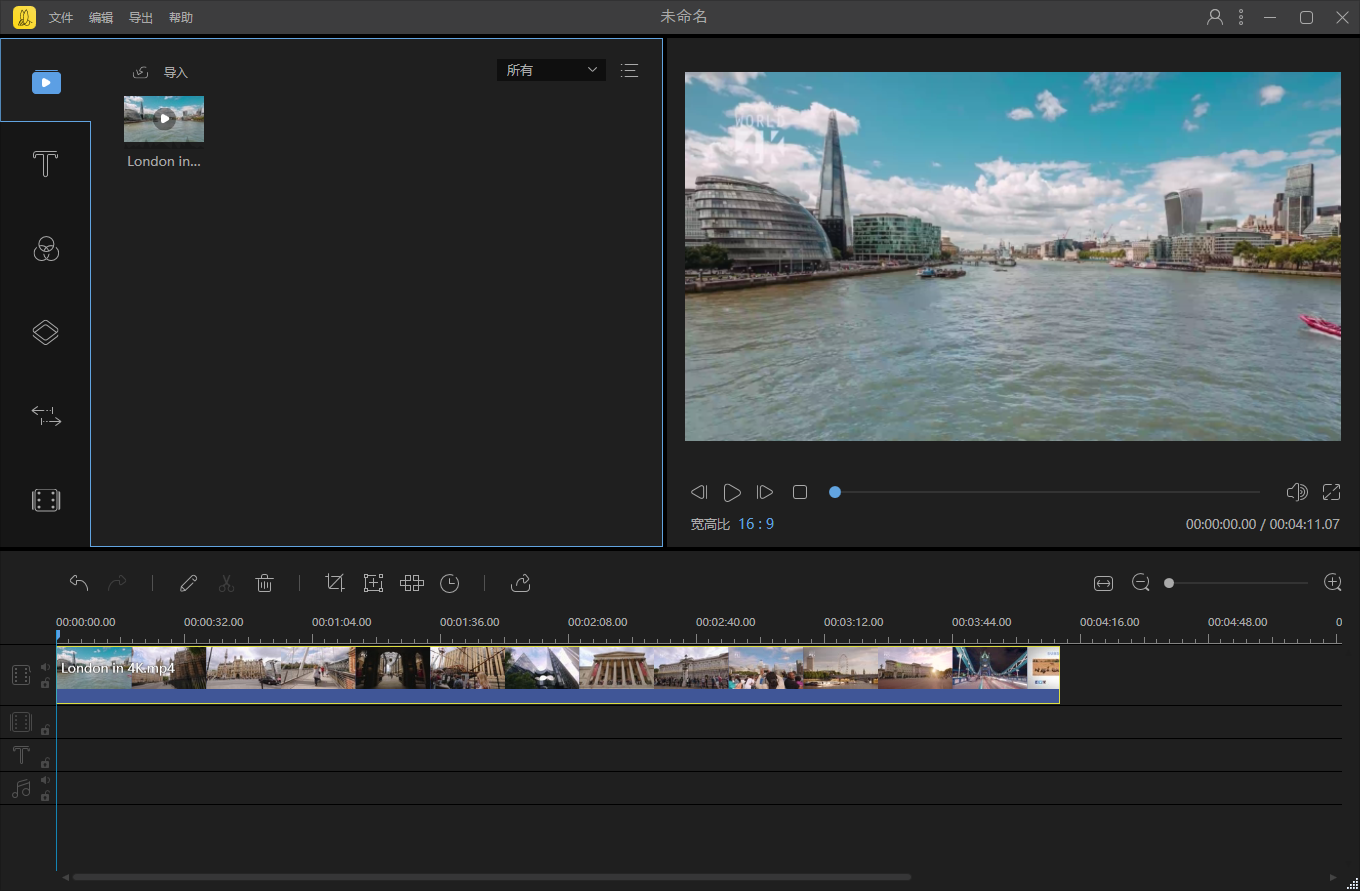Open the 导出 menu
The width and height of the screenshot is (1360, 891).
tap(141, 18)
